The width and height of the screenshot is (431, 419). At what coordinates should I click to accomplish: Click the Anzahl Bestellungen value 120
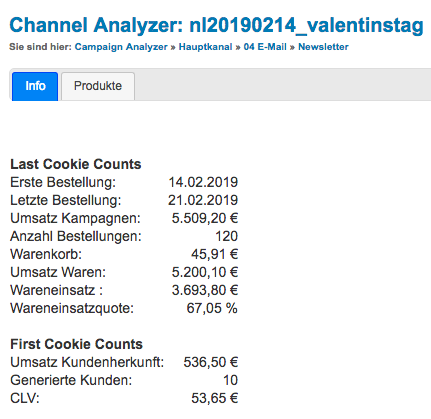[227, 236]
